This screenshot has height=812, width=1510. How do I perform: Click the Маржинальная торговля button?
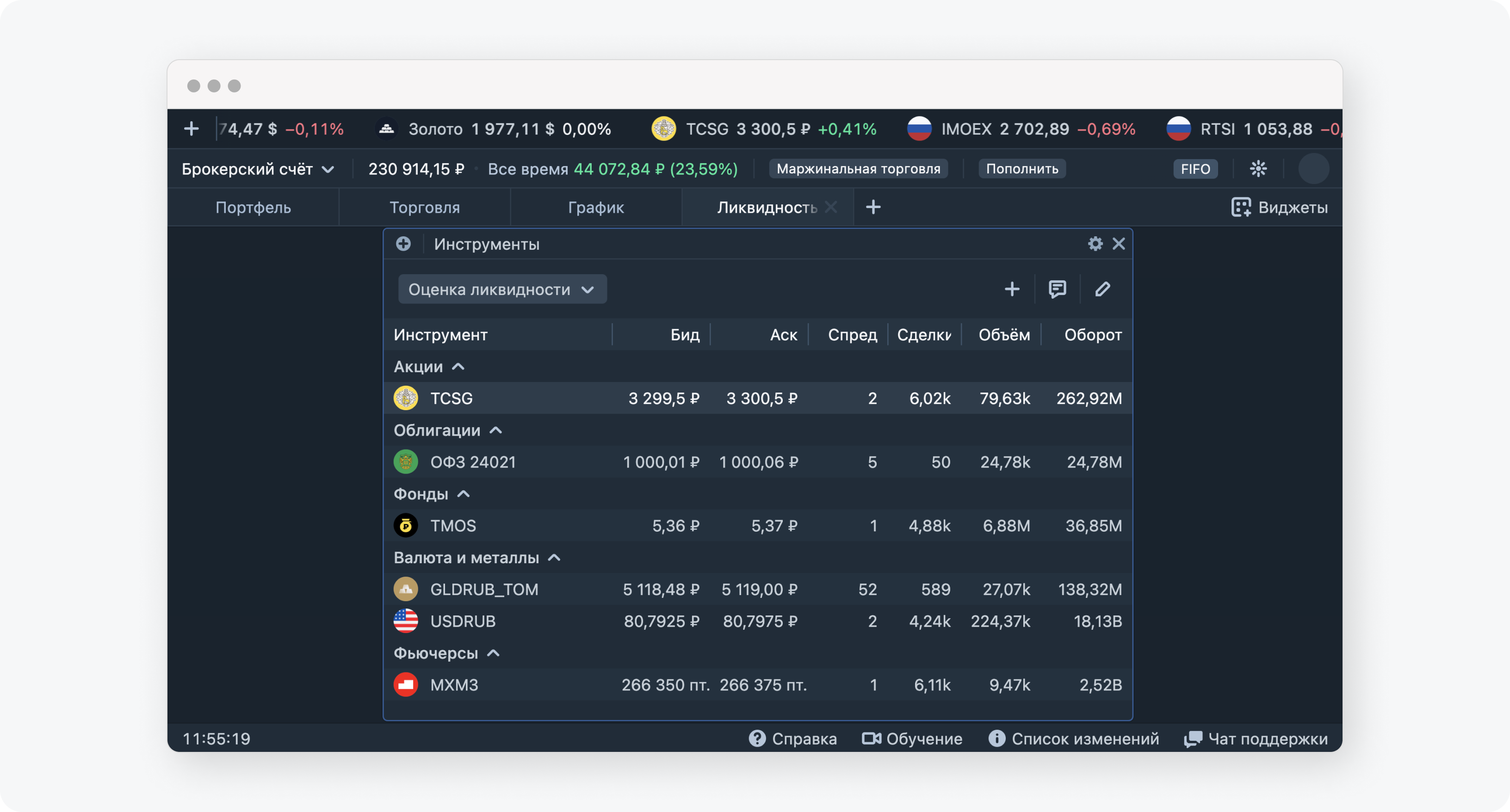(858, 169)
